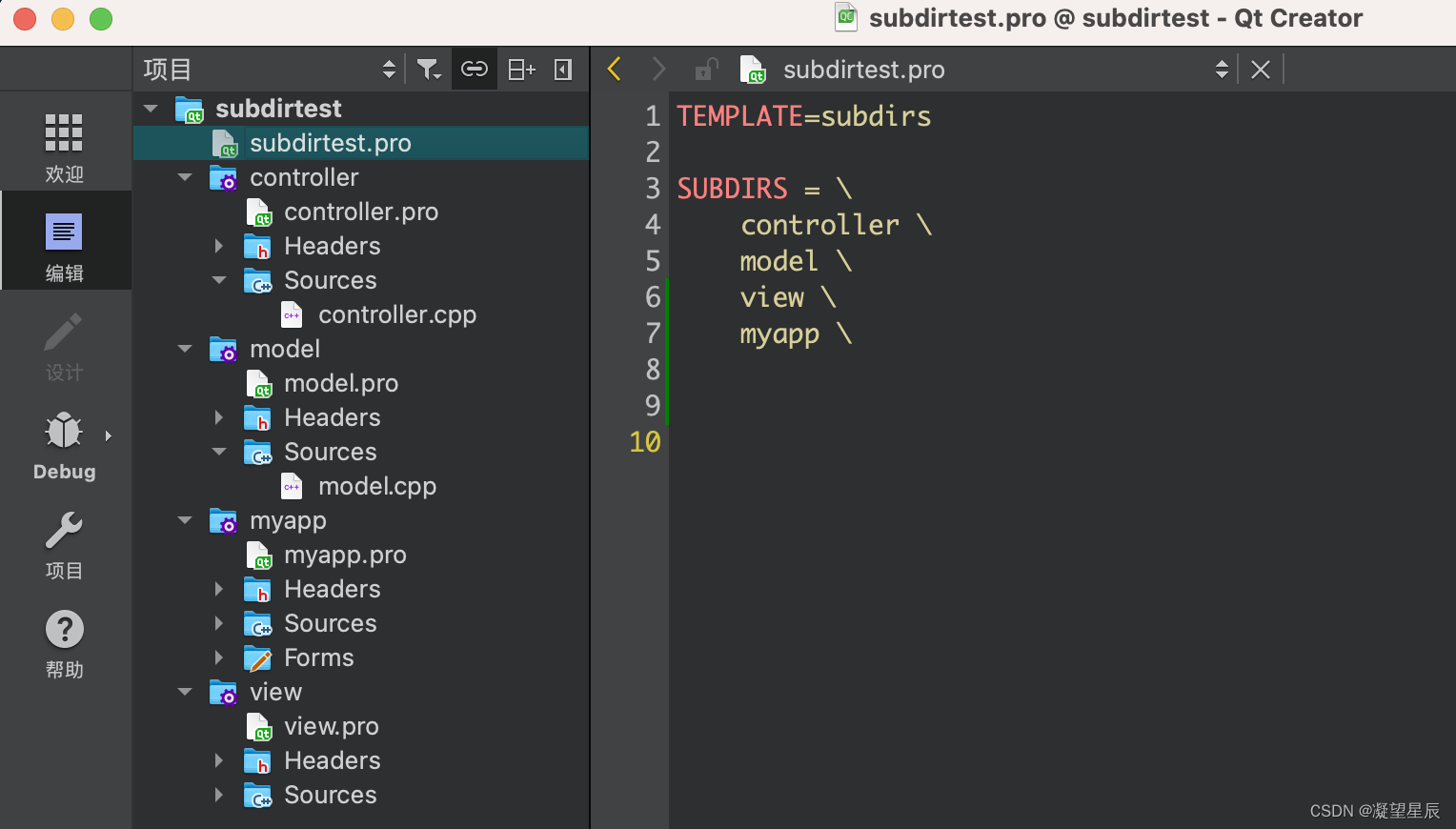Toggle the synchronize-with-editor link icon

pyautogui.click(x=475, y=69)
